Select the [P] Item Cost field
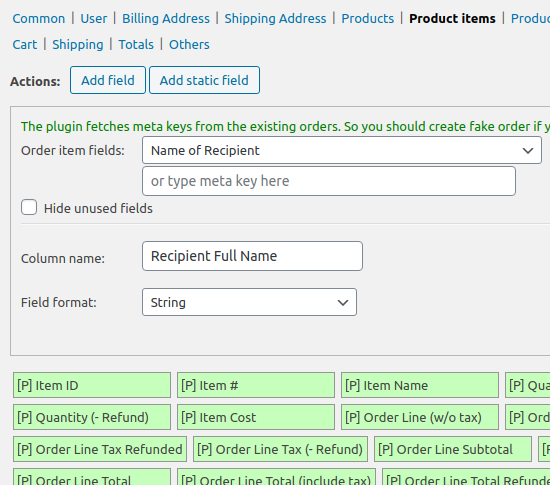Viewport: 550px width, 485px height. point(256,417)
